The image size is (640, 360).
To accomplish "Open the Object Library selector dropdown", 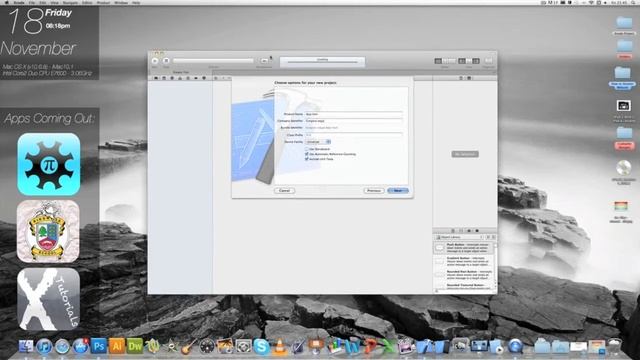I will coord(460,237).
